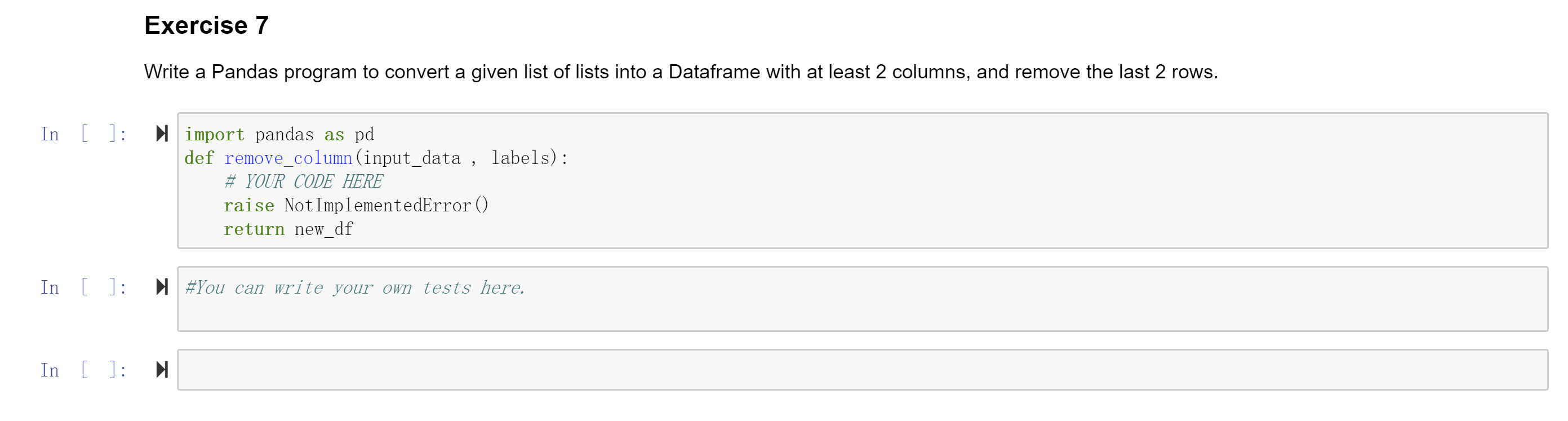Run the remove_column function cell
Viewport: 1568px width, 421px height.
pos(162,134)
